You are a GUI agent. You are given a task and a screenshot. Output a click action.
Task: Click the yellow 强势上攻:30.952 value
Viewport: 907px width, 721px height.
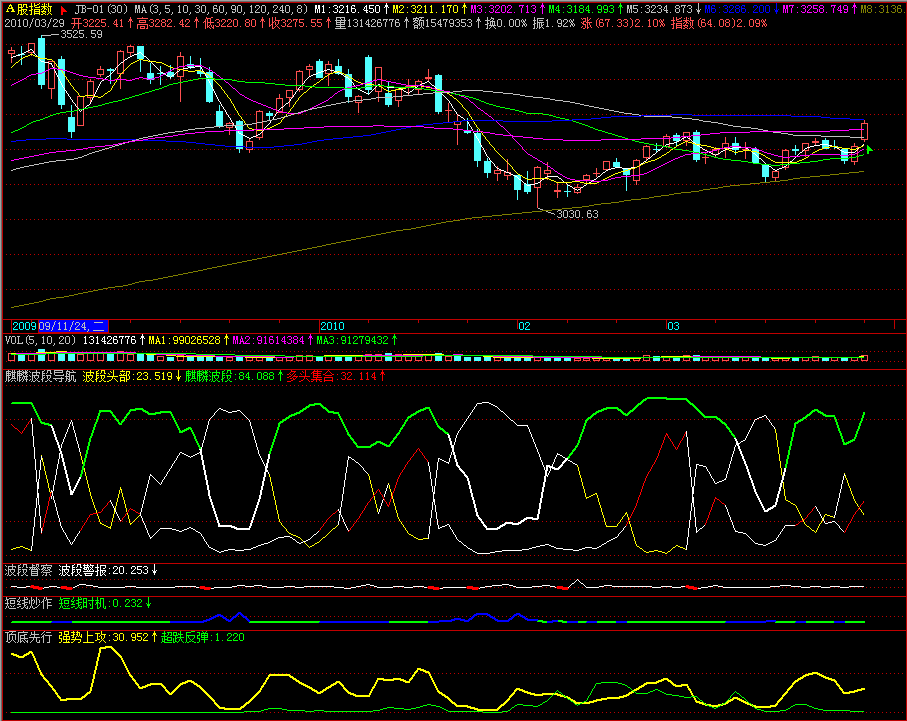[104, 638]
